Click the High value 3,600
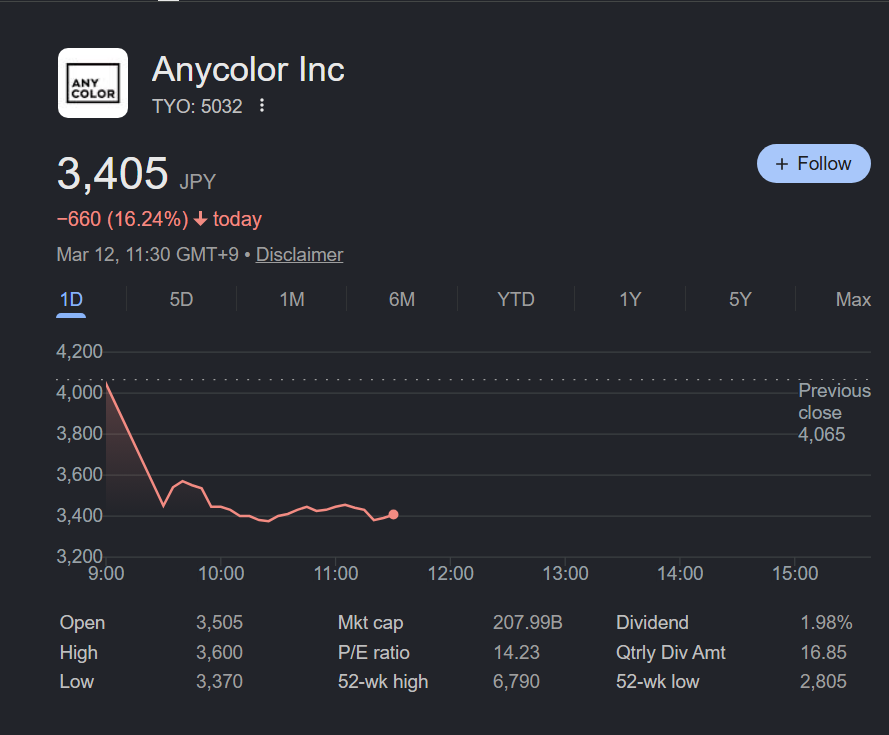This screenshot has width=889, height=735. (x=219, y=652)
